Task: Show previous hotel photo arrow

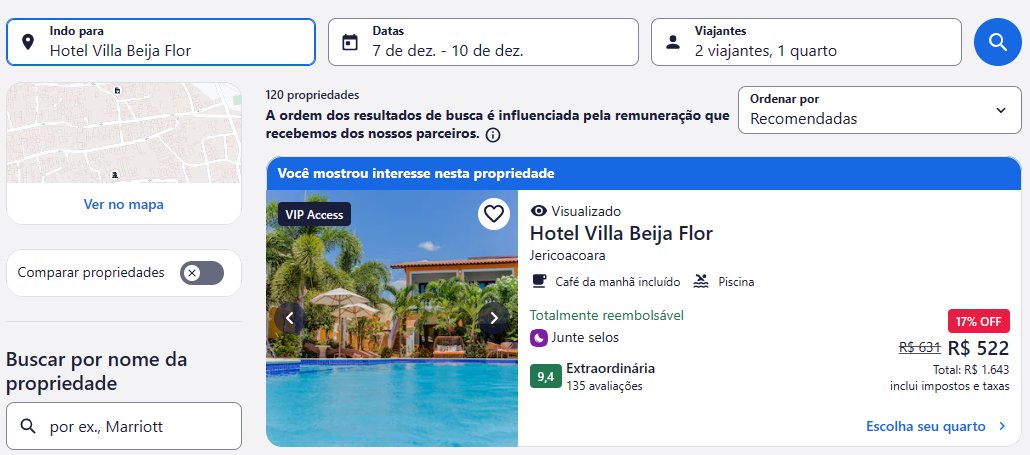Action: tap(290, 318)
